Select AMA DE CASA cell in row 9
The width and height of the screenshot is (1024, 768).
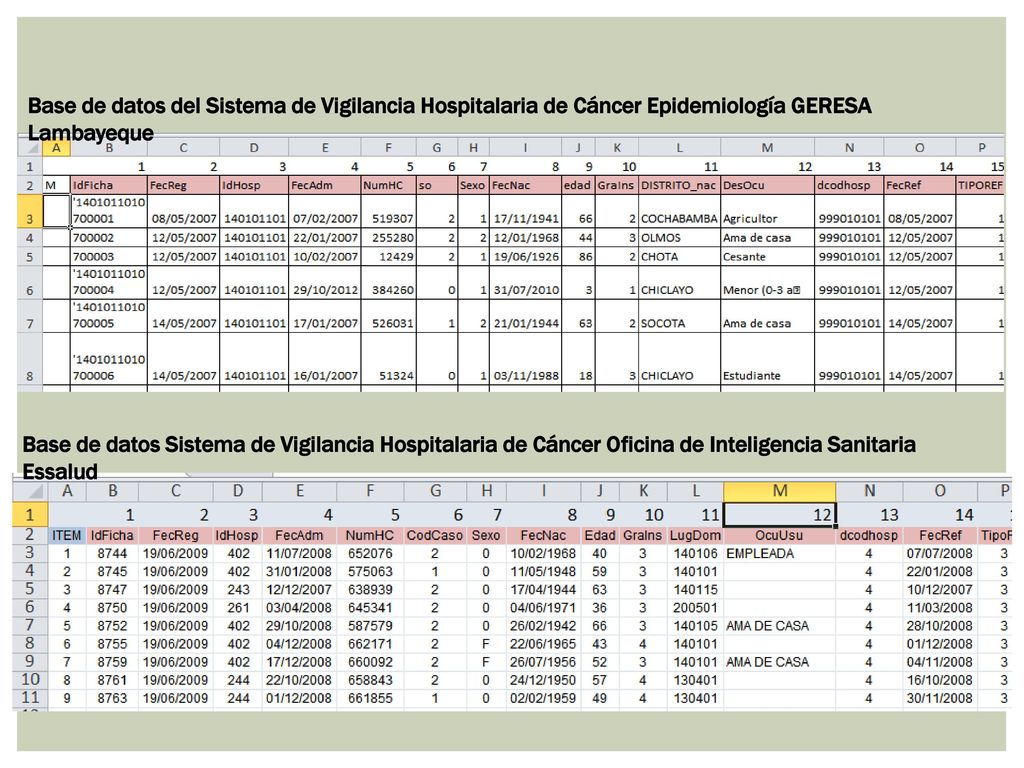(779, 662)
